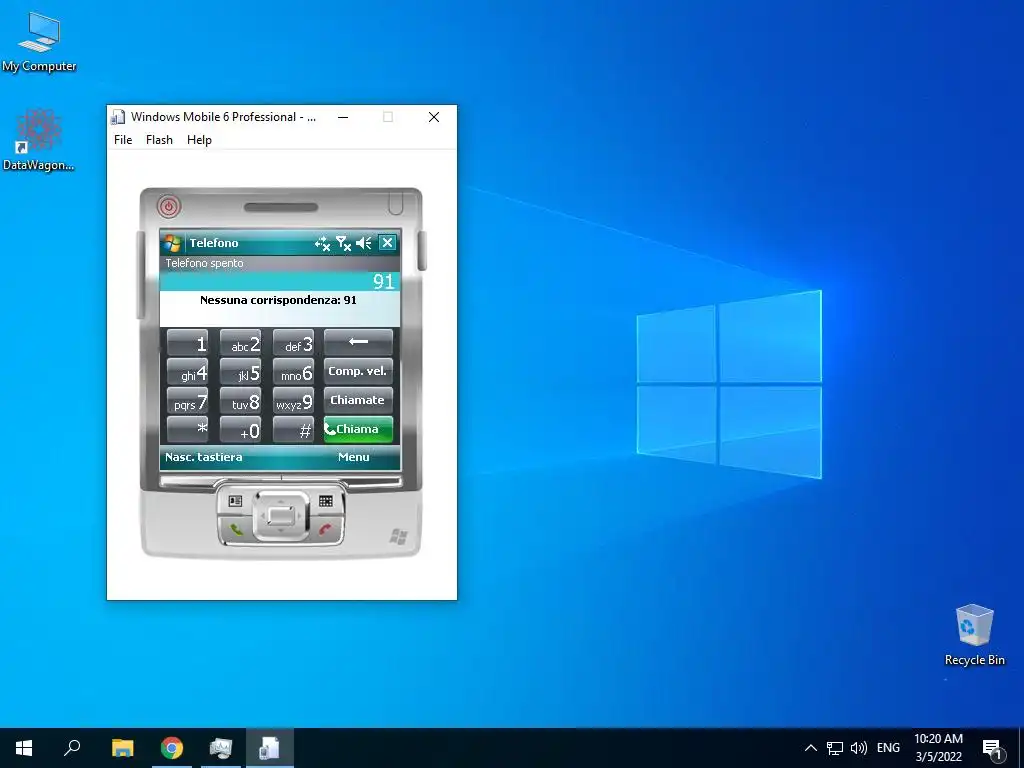The height and width of the screenshot is (768, 1024).
Task: Open the Windows Mobile Start flag icon
Action: (172, 243)
